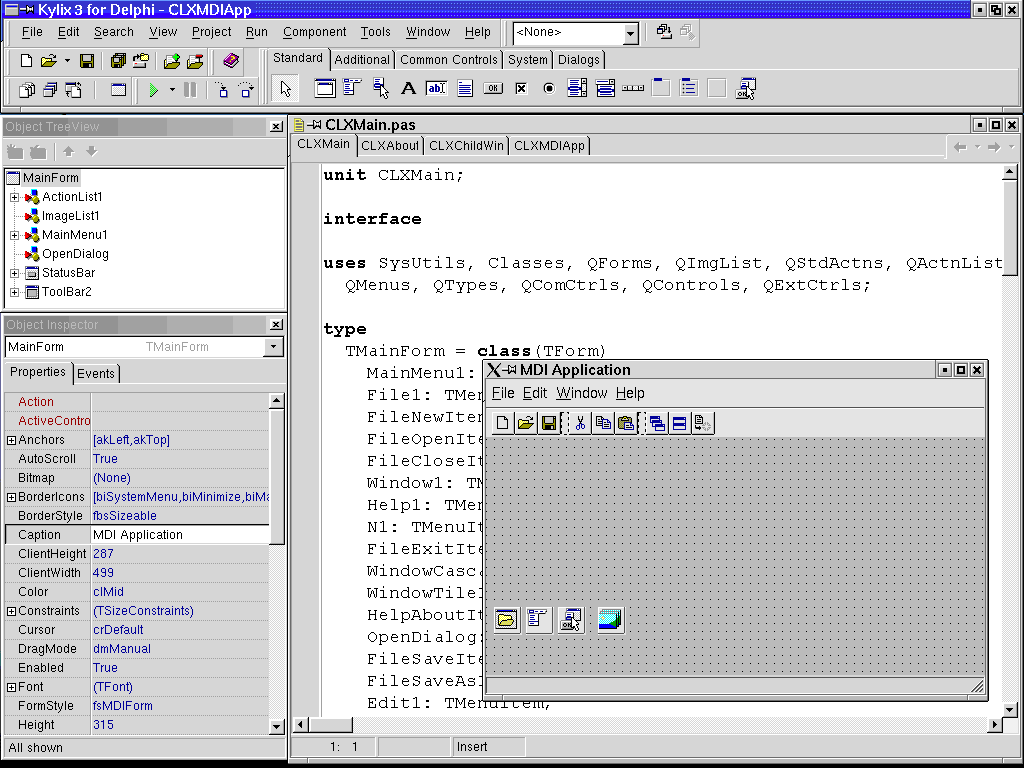Select the OpenDialog component on the MDI form
The height and width of the screenshot is (768, 1024).
pos(506,620)
